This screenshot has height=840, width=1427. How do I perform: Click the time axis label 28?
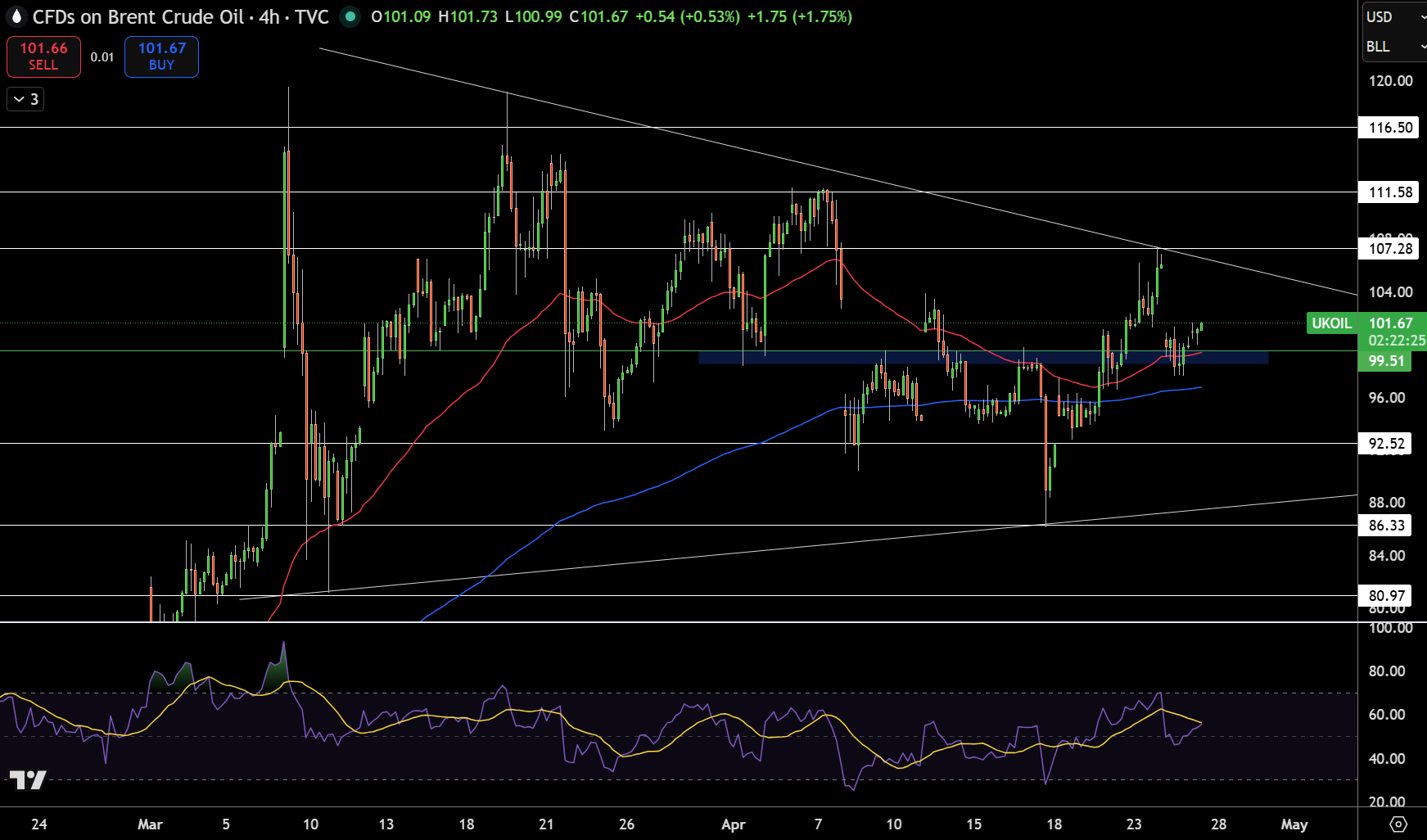(x=1218, y=824)
